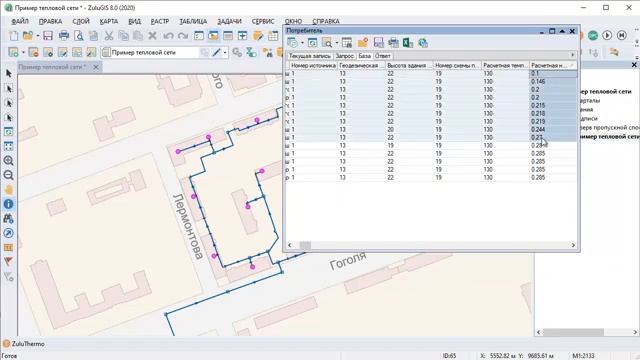The width and height of the screenshot is (640, 360).
Task: Click 'Расчетная темп...' column header
Action: [505, 65]
